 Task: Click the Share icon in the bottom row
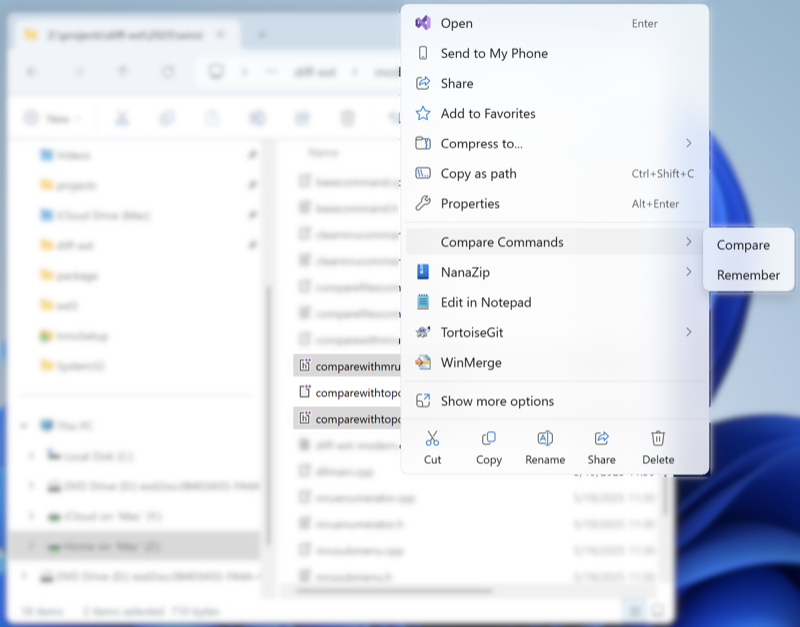point(602,438)
